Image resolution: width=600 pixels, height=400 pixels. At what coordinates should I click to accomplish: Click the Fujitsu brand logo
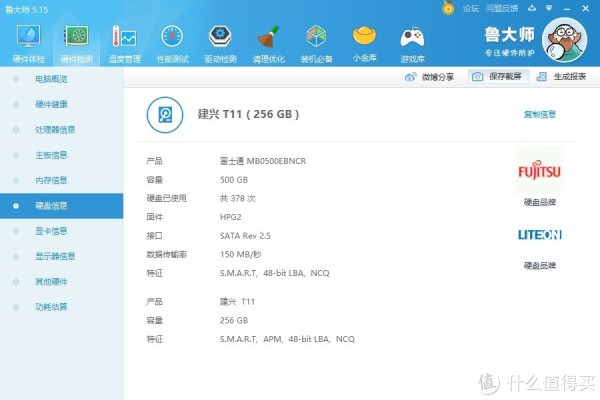[539, 170]
